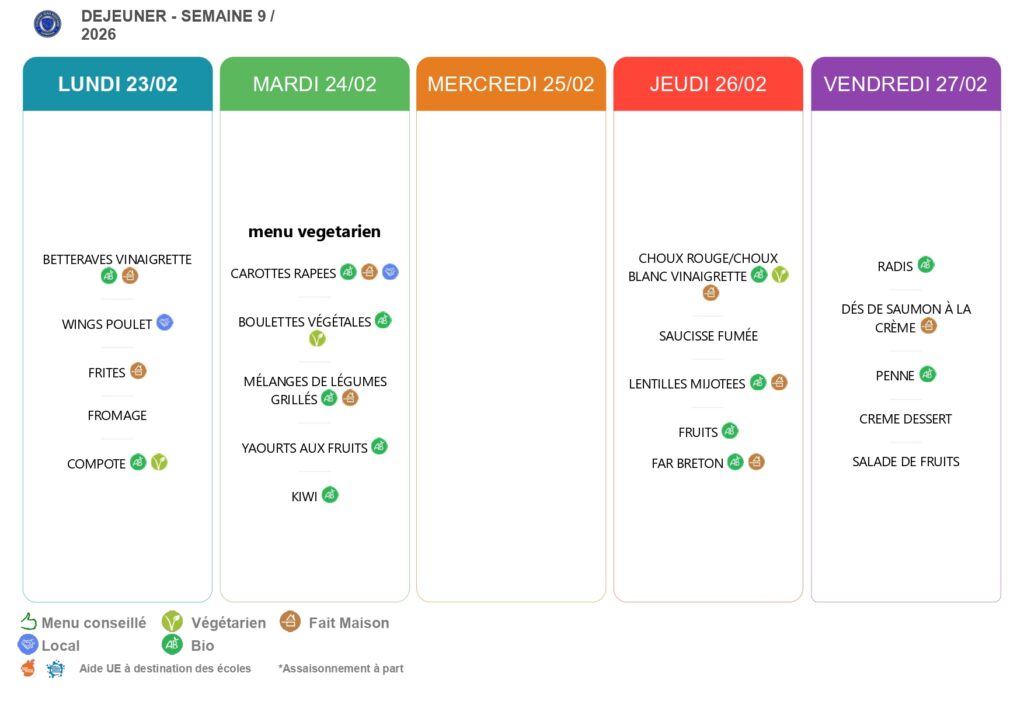1024x725 pixels.
Task: Click the Local icon next to CAROTTES RAPEES
Action: pos(390,271)
